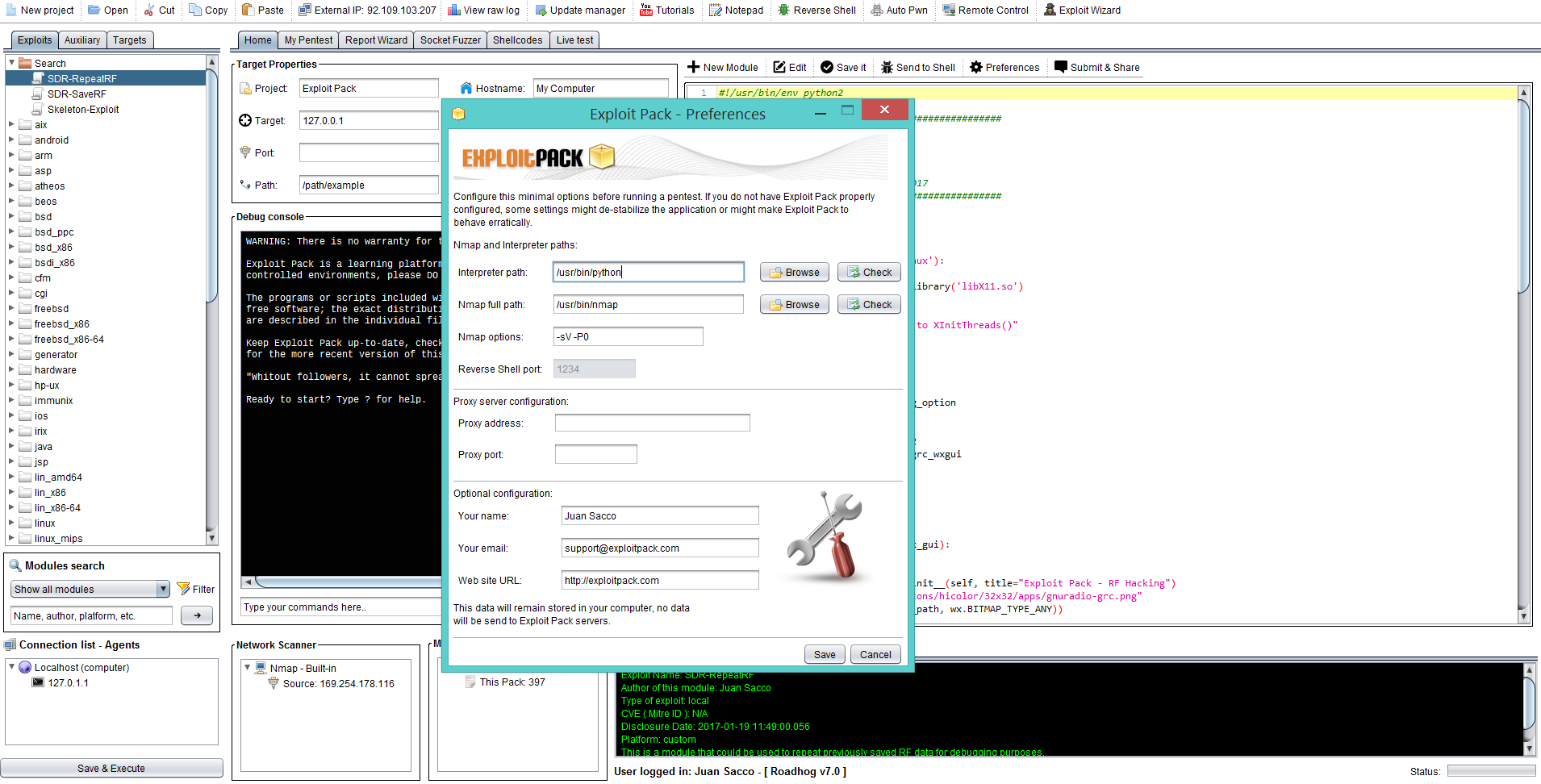This screenshot has height=784, width=1541.
Task: Switch to the Shellcodes tab
Action: 517,40
